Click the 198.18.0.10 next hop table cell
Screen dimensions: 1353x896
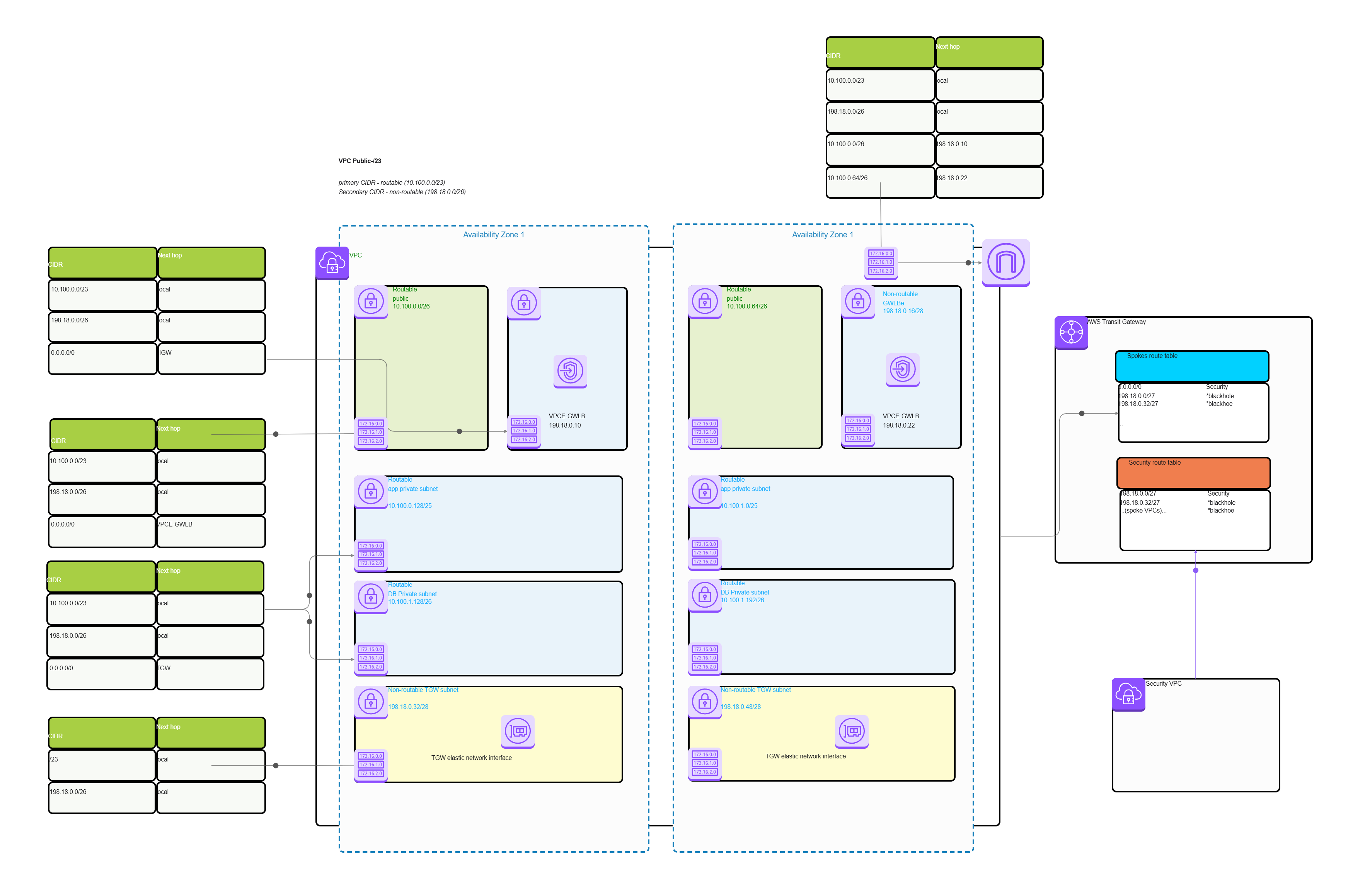point(989,150)
